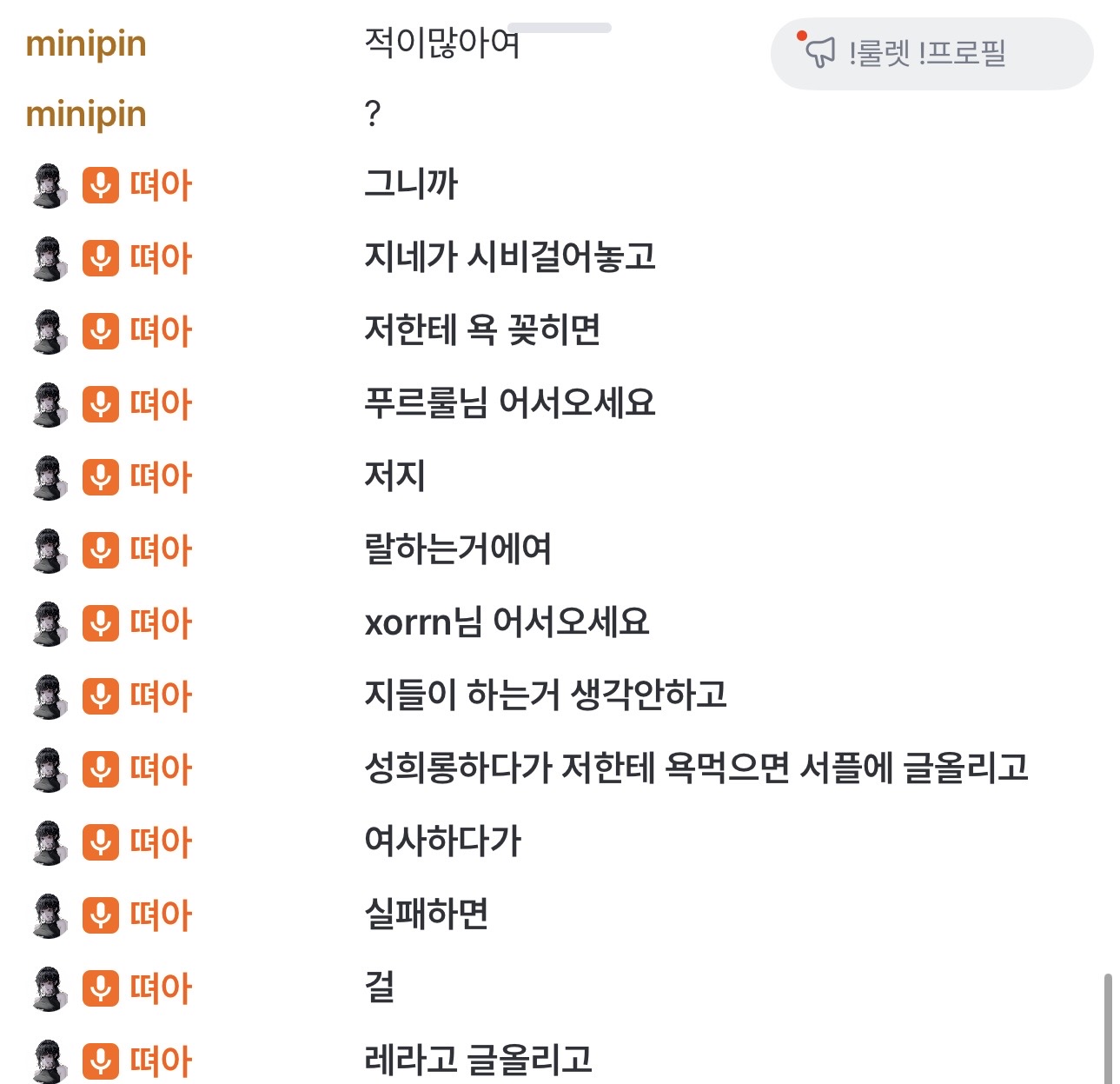Screen dimensions: 1120x1084
Task: Click the megaphone announcement icon
Action: pos(819,52)
